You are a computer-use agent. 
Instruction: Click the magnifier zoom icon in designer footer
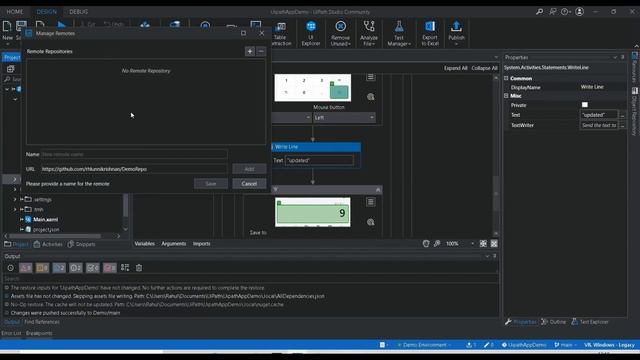(437, 244)
